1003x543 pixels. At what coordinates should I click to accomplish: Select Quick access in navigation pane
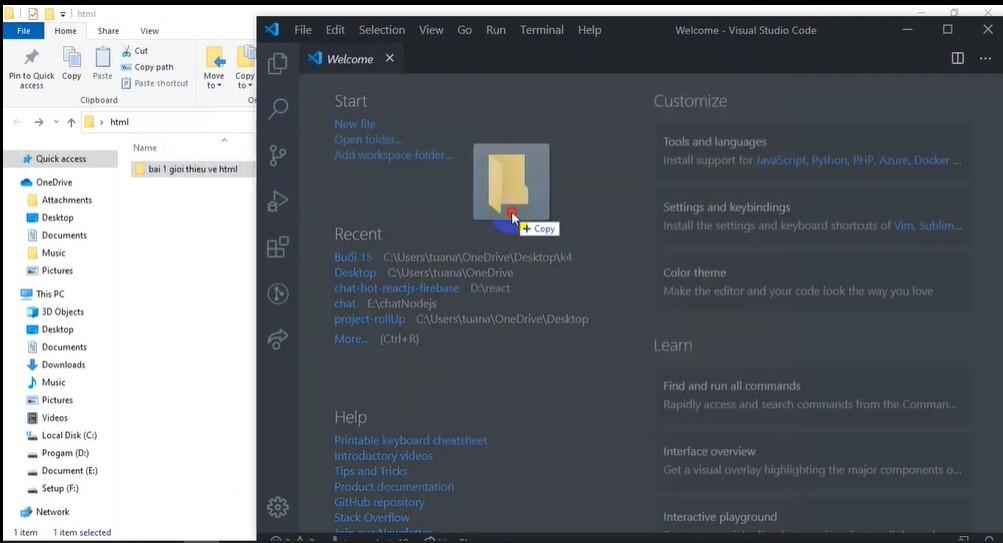tap(60, 159)
